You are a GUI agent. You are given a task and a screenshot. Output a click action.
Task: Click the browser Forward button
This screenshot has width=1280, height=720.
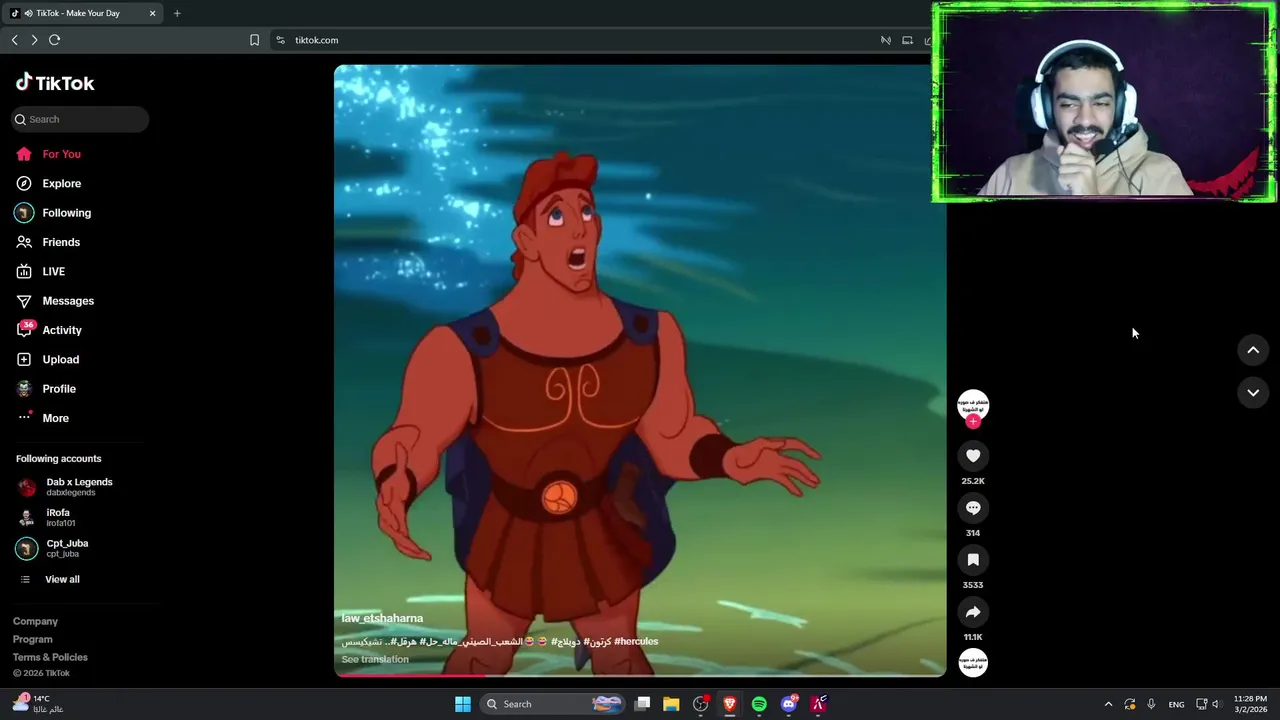point(34,40)
